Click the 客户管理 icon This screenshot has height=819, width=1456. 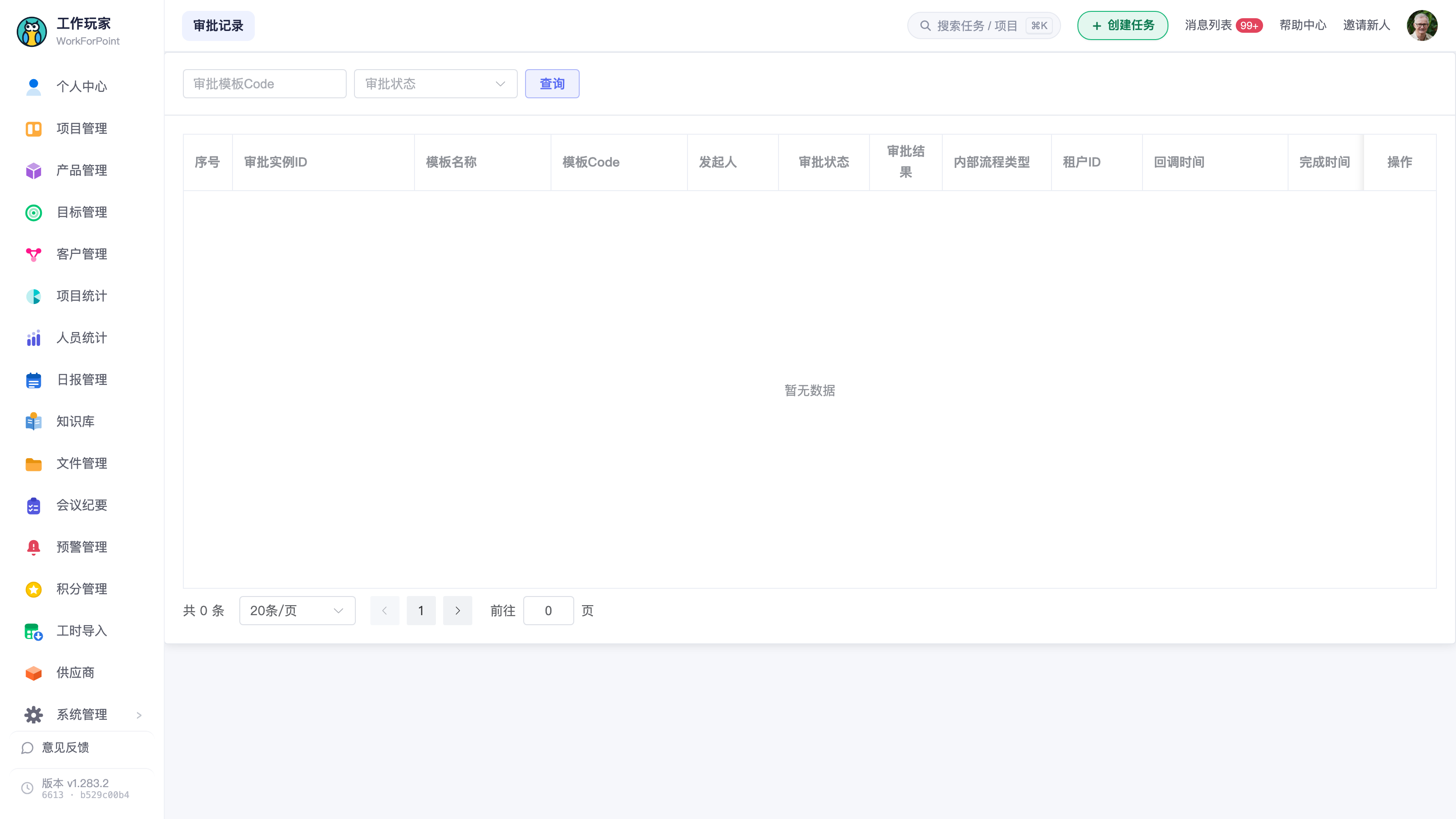coord(33,254)
